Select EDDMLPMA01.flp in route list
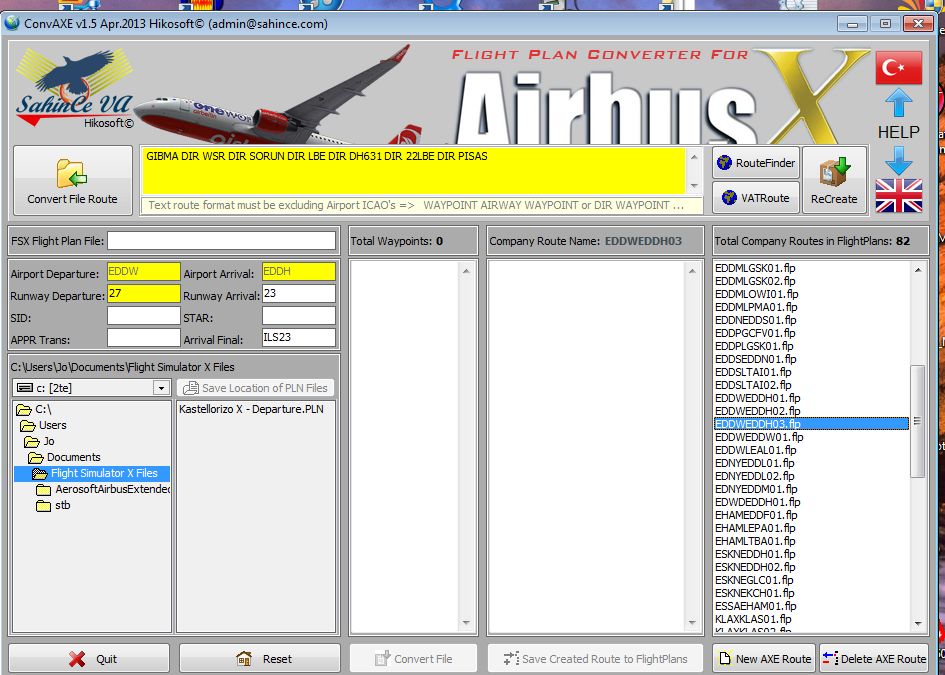Image resolution: width=945 pixels, height=675 pixels. coord(756,307)
